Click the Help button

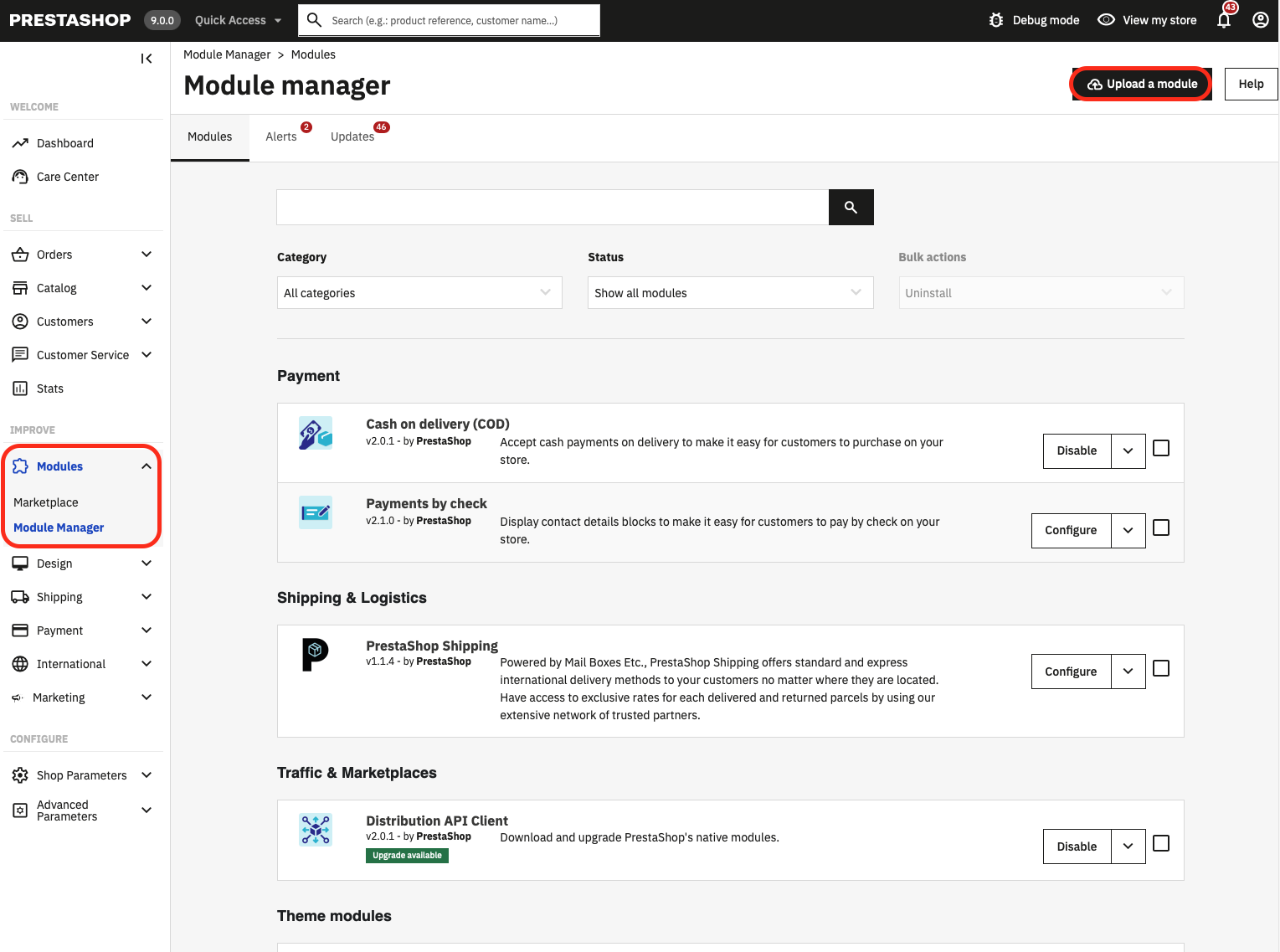[1251, 84]
